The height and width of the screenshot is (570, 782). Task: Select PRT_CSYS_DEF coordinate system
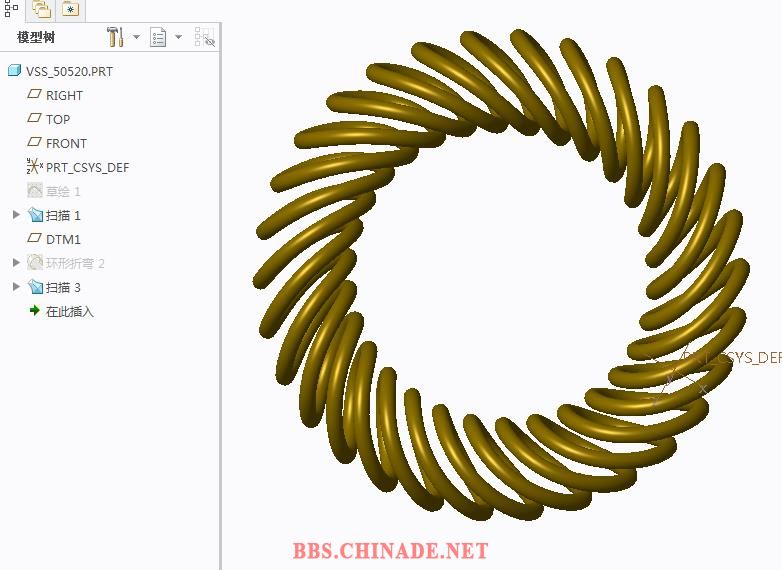tap(87, 168)
